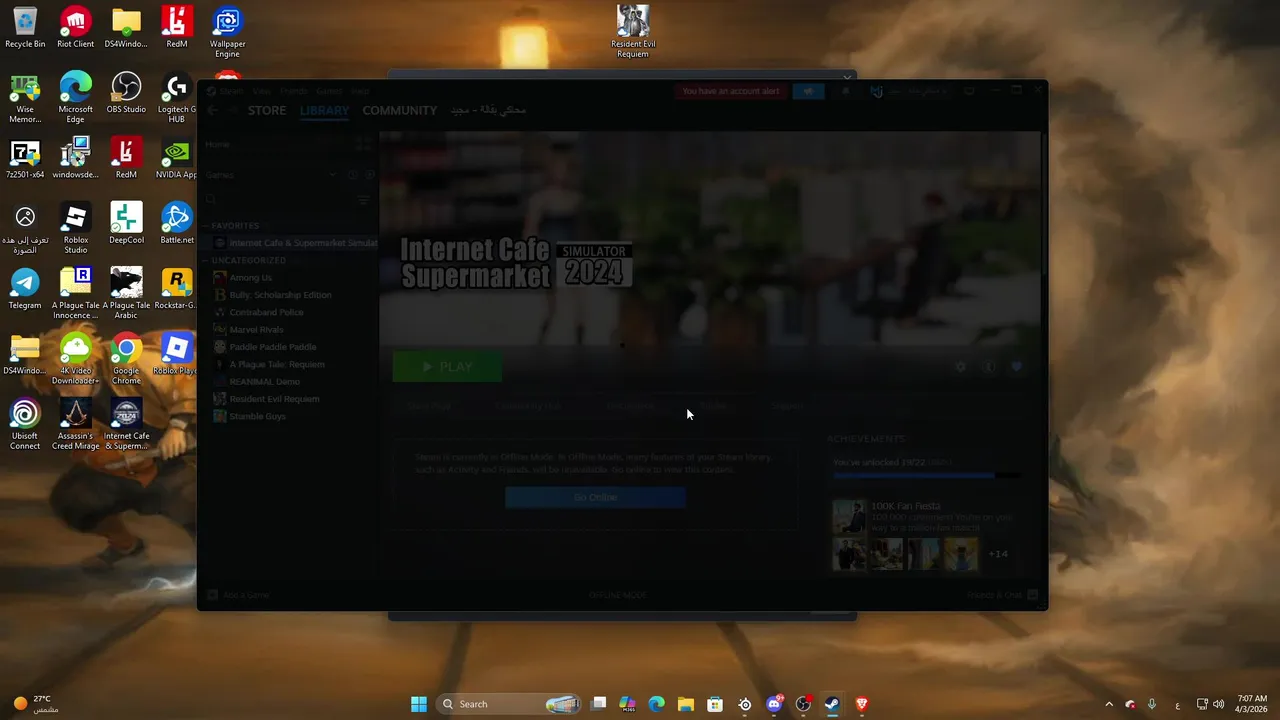
Task: Select the Resident Evil Requiem desktop shortcut
Action: (x=633, y=32)
